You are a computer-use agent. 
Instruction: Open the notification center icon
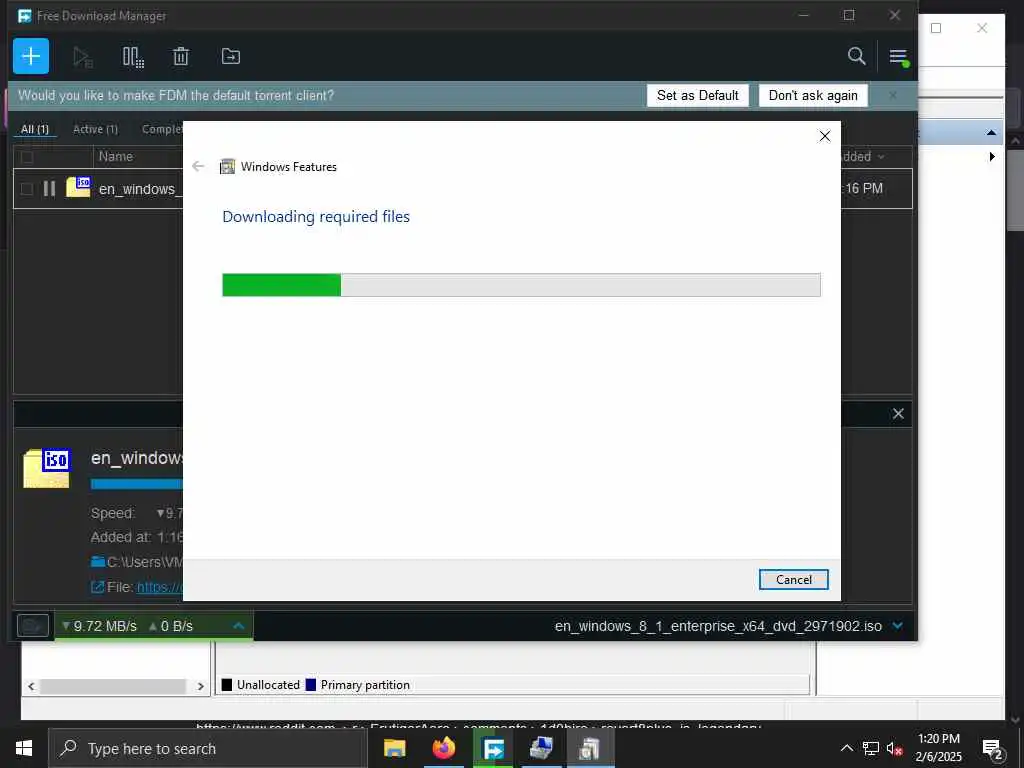tap(992, 749)
